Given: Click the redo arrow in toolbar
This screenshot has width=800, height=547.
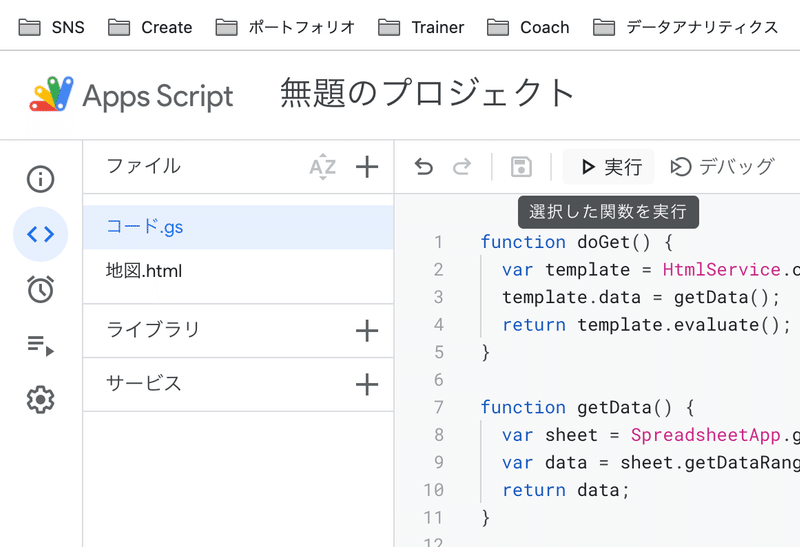Looking at the screenshot, I should coord(461,167).
